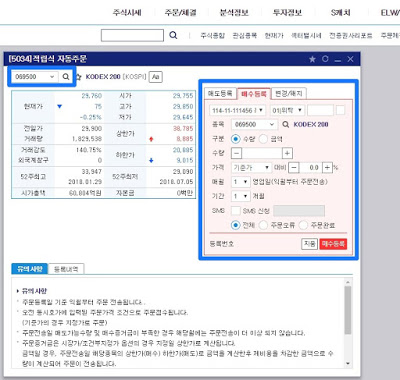Image resolution: width=400 pixels, height=380 pixels.
Task: Switch to the 매도등록 tab
Action: (x=220, y=93)
